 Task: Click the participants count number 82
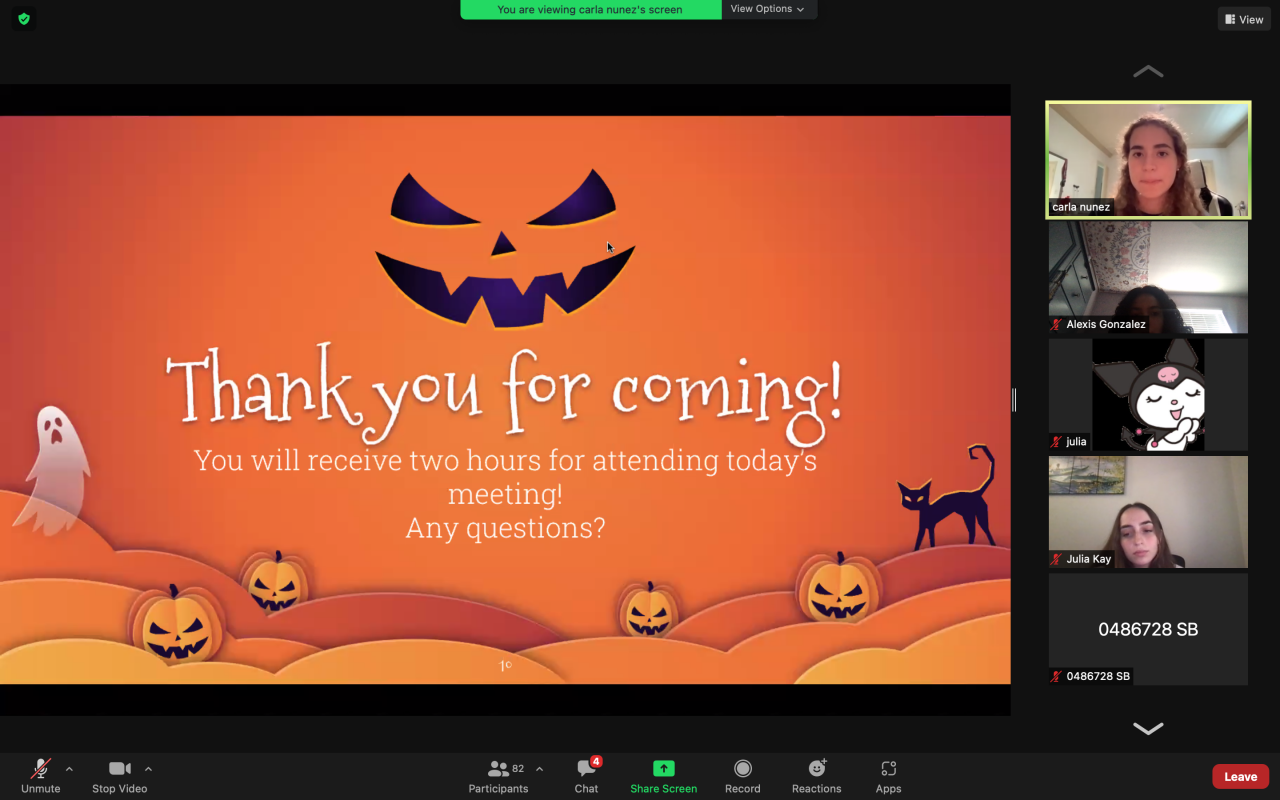[518, 769]
